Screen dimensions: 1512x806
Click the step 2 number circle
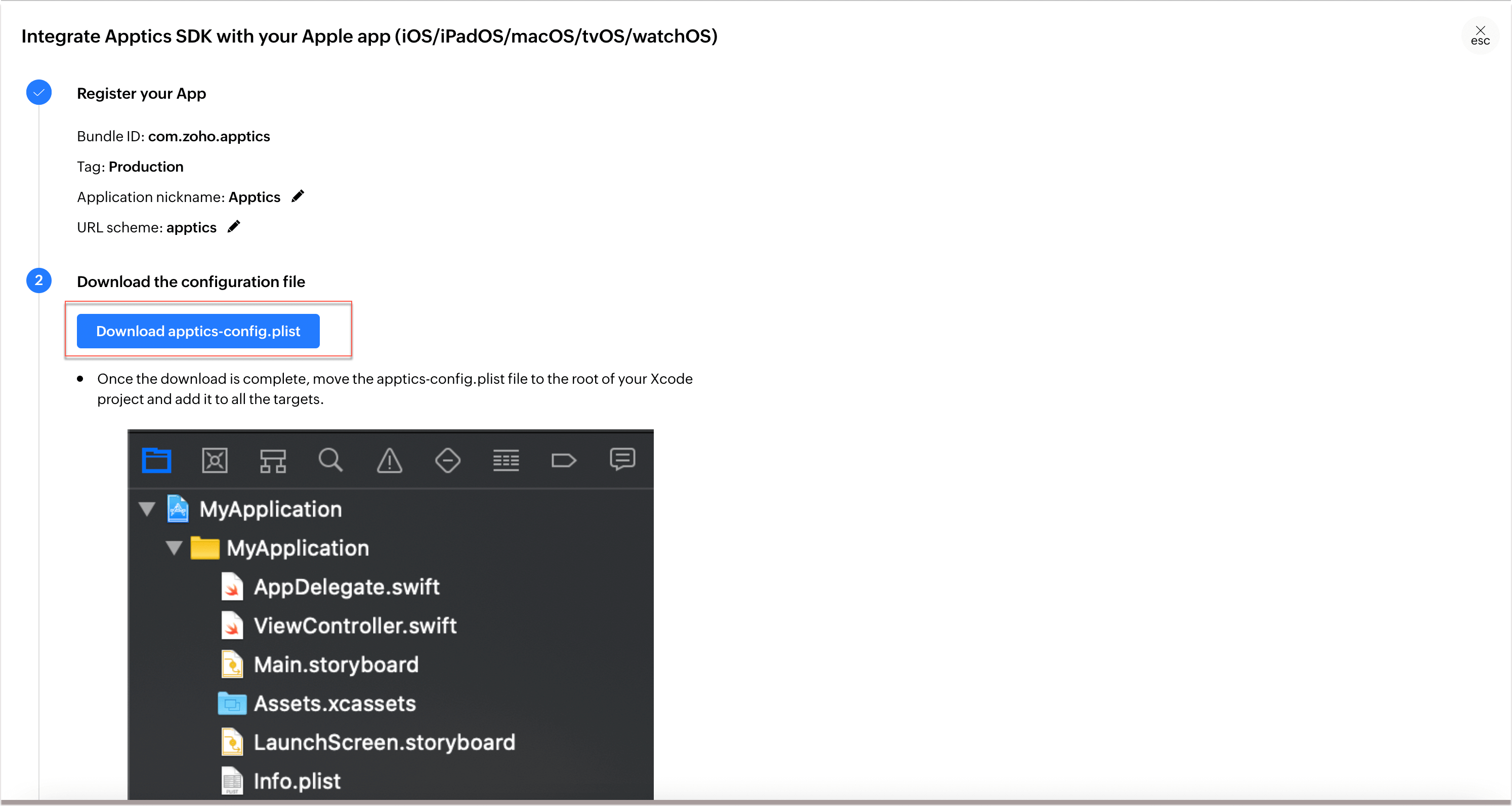pos(39,281)
